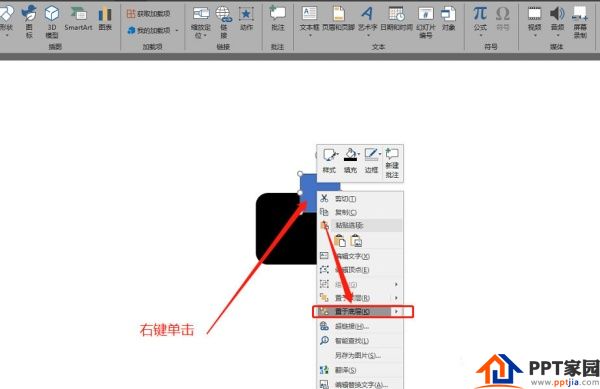Screen dimensions: 600x389
Task: Expand My Add-ins (我的加载项) dropdown
Action: pyautogui.click(x=177, y=30)
